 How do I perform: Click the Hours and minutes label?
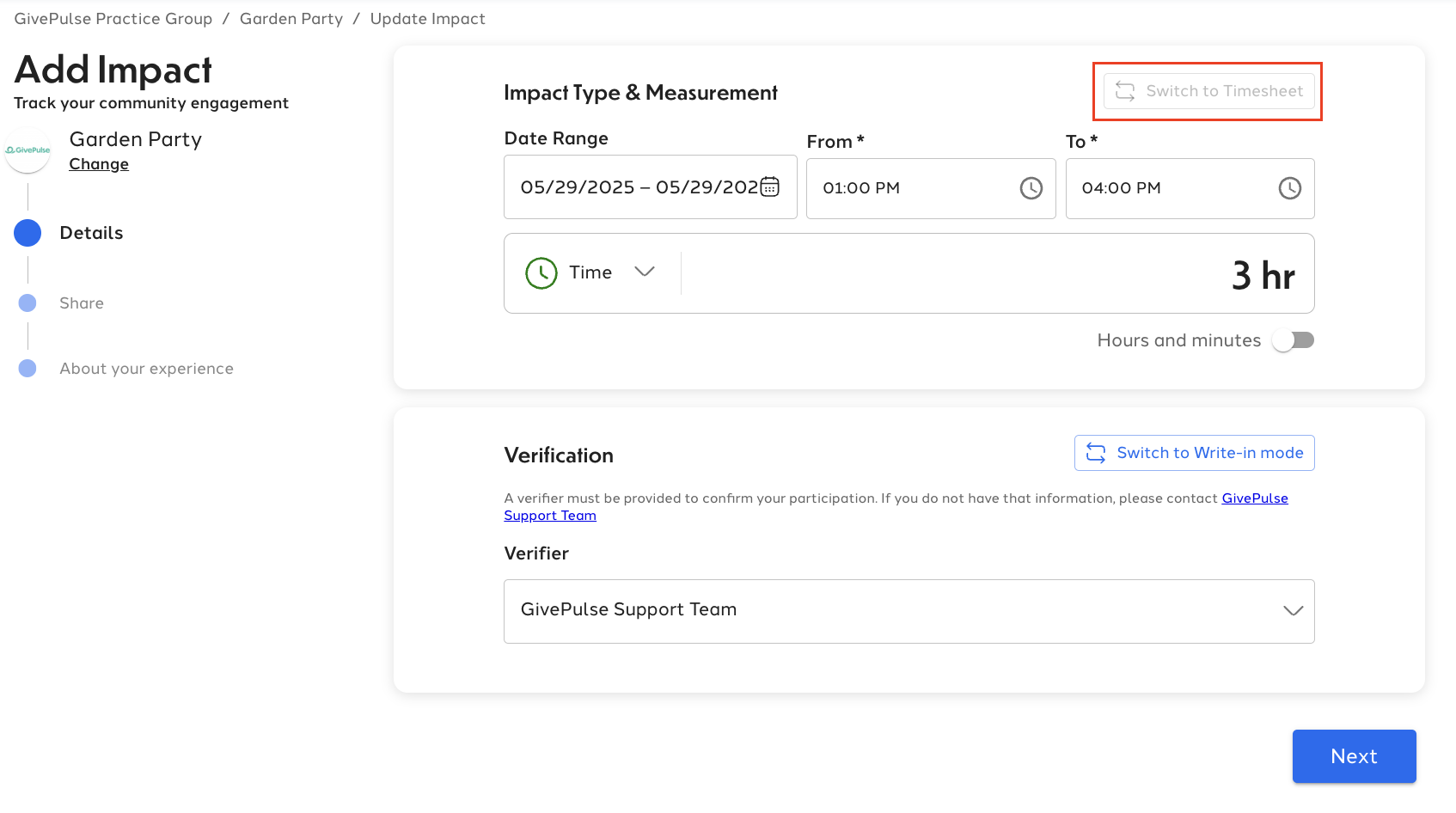click(1178, 340)
